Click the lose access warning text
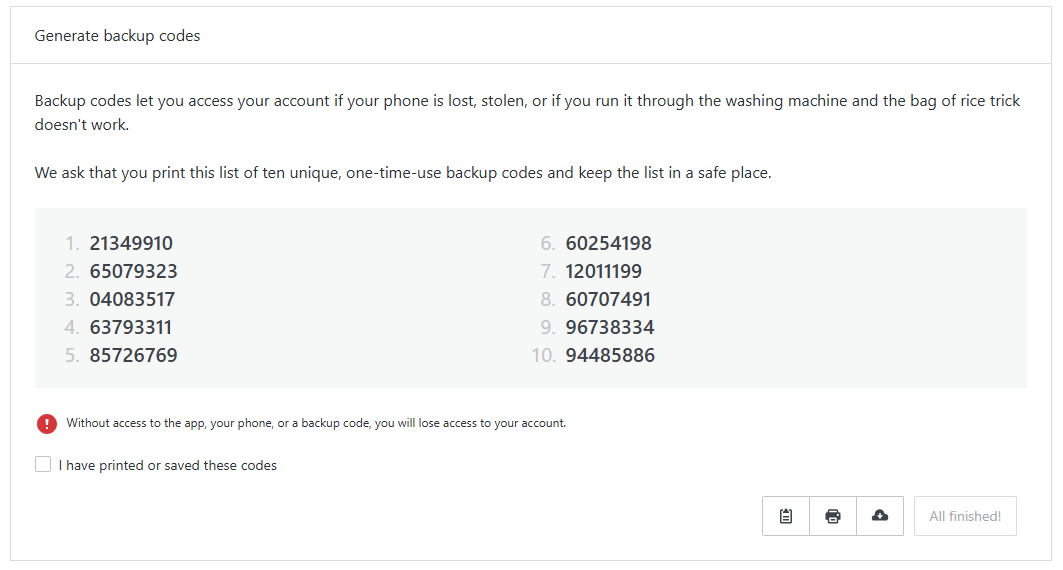Screen dimensions: 1063x570 [316, 423]
